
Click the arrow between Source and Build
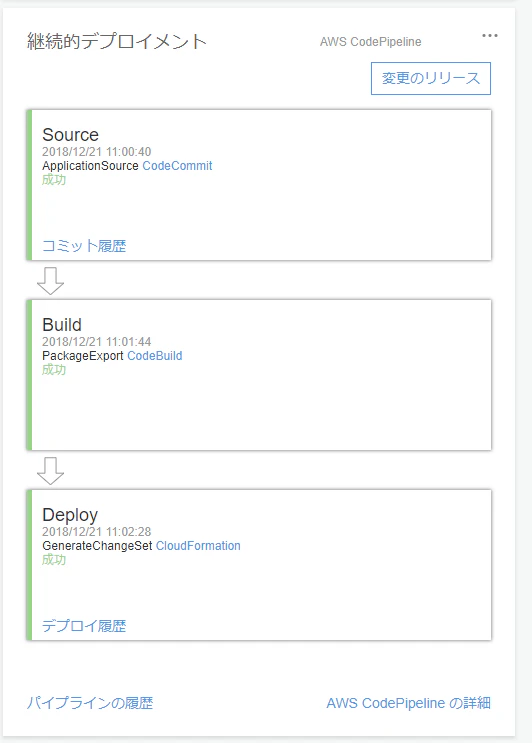click(50, 281)
